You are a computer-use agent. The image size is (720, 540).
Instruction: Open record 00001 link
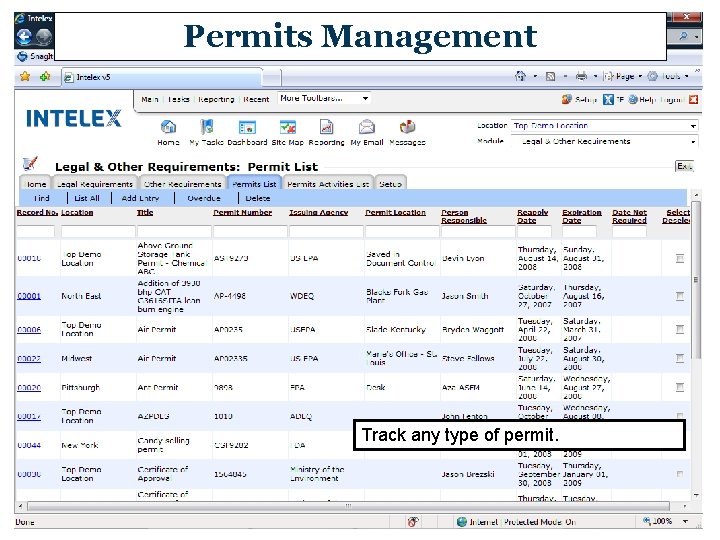[x=29, y=296]
